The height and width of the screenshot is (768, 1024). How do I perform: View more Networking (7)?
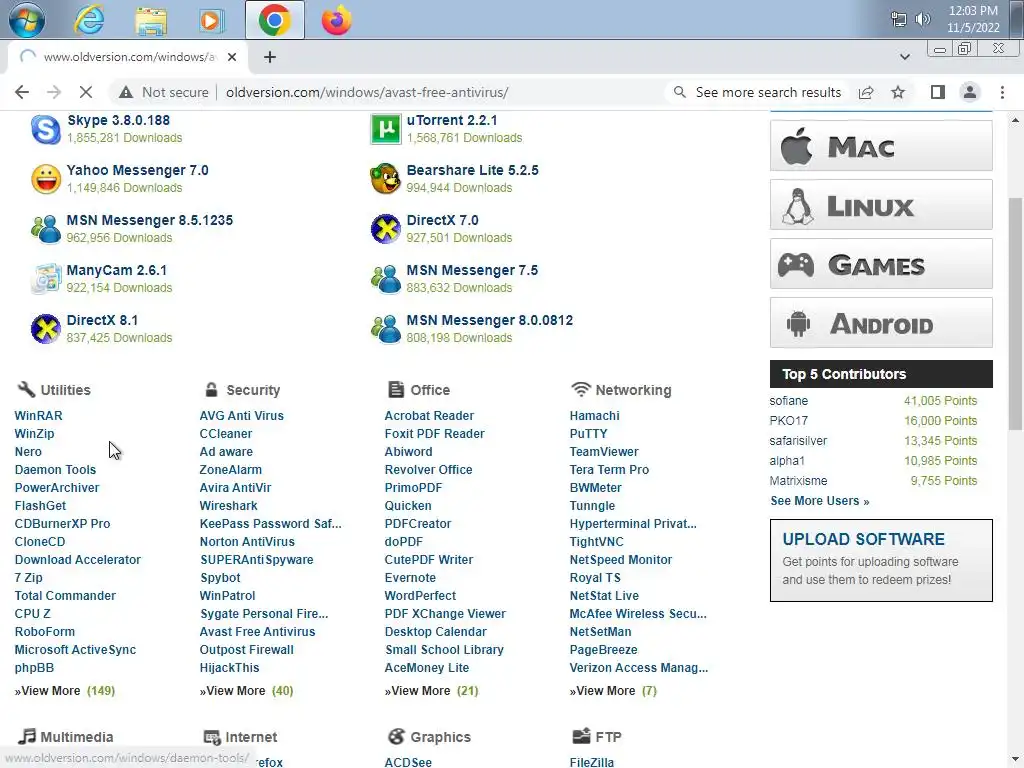[x=613, y=690]
